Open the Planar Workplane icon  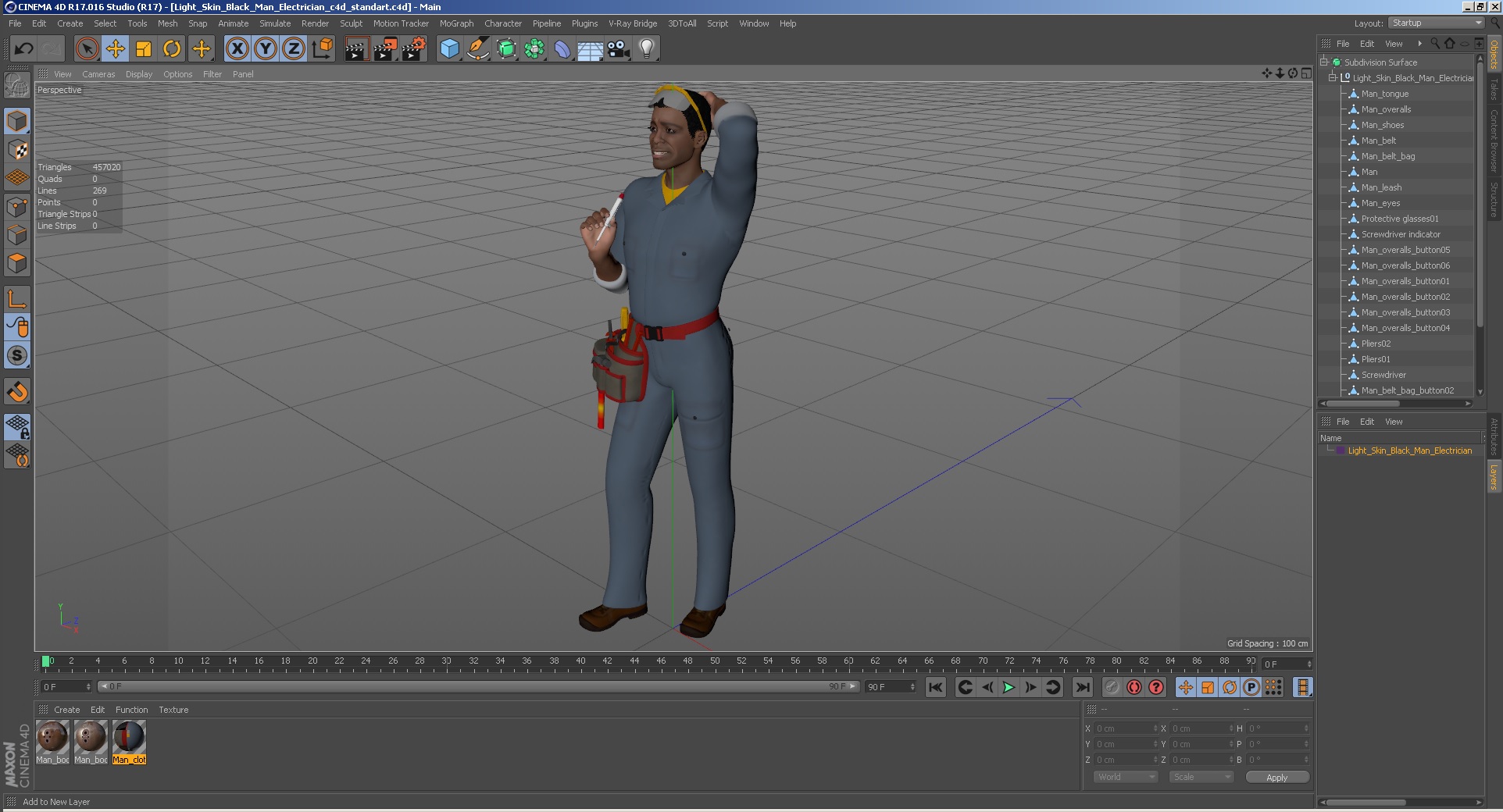click(x=17, y=454)
